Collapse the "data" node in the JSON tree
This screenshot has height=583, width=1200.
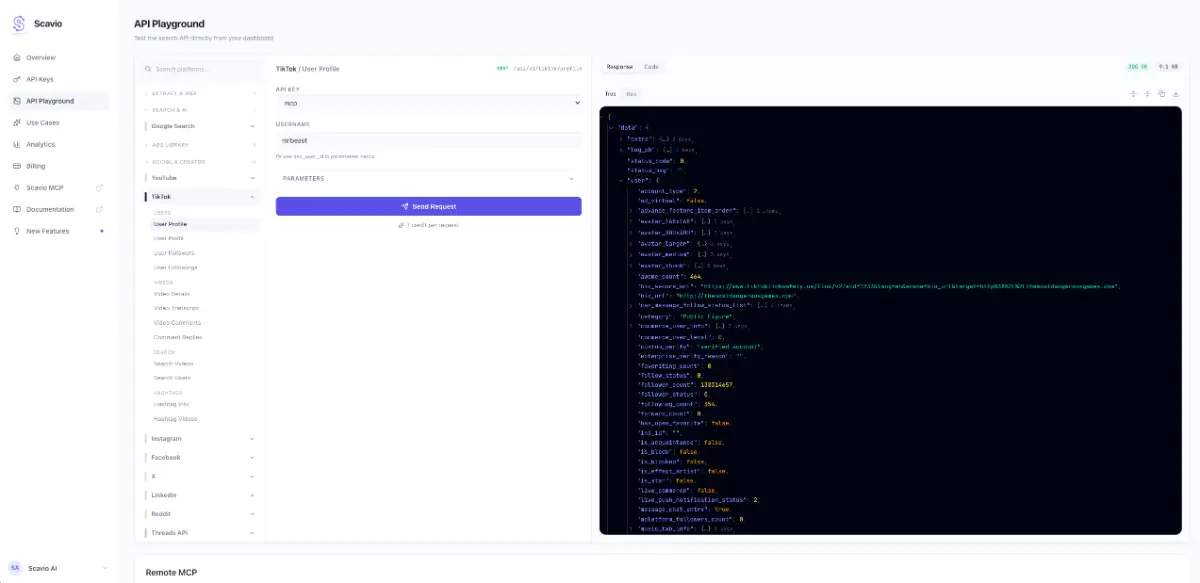point(610,128)
